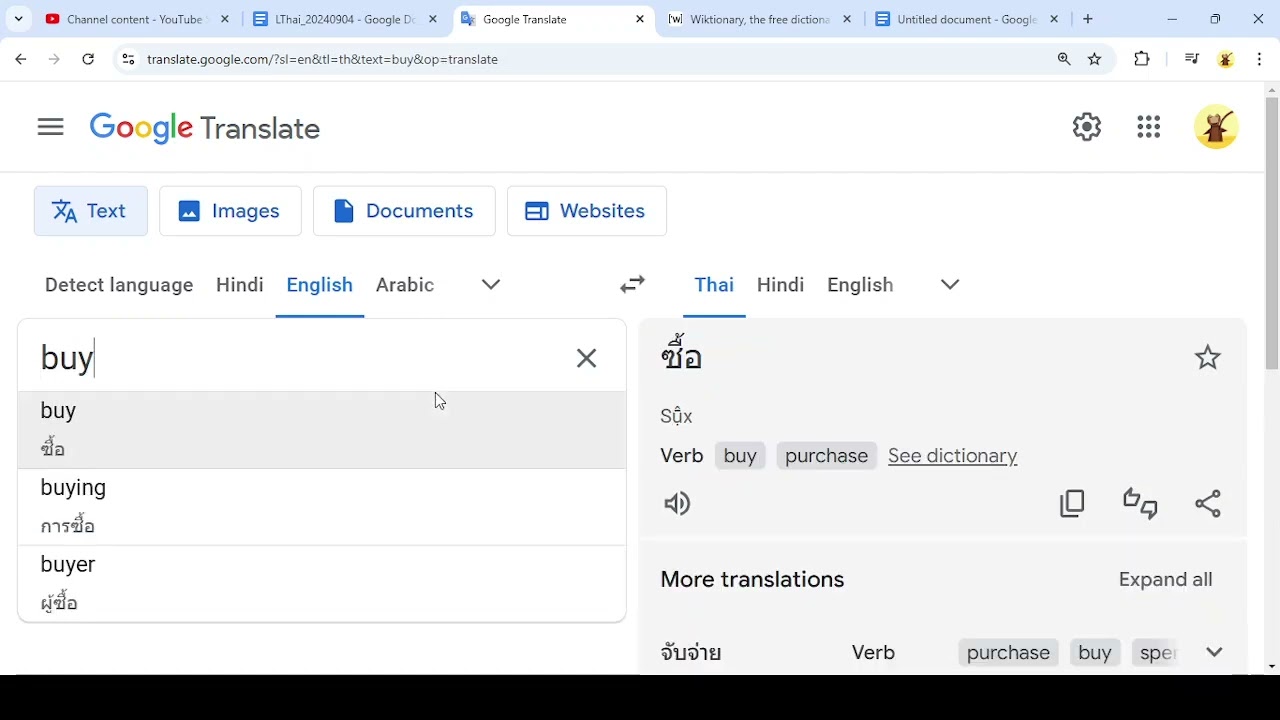Reload the current page
1280x720 pixels.
[88, 59]
